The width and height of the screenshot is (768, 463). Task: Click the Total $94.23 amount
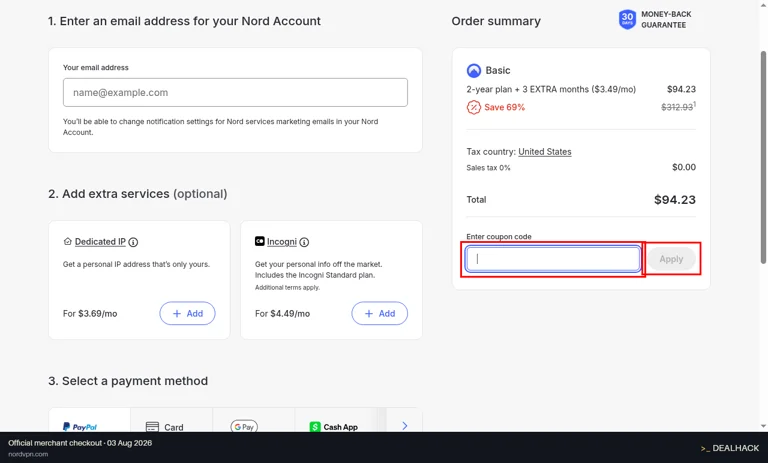pos(675,199)
